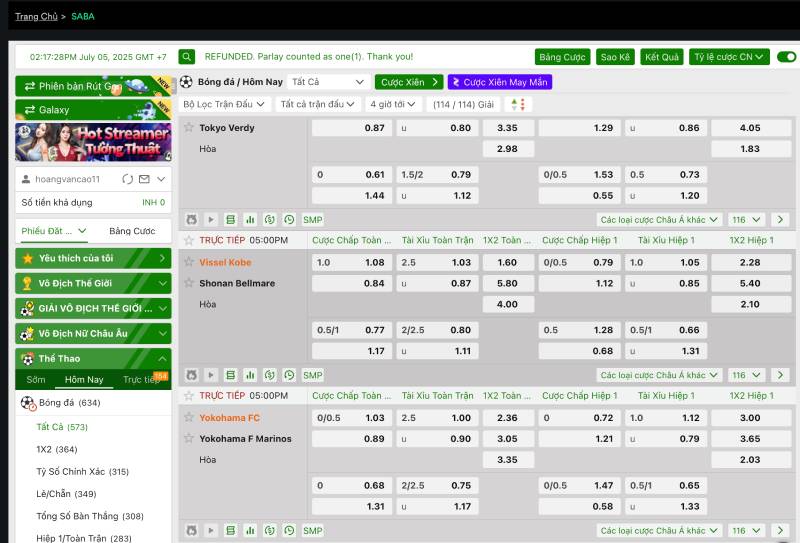The height and width of the screenshot is (543, 800).
Task: Open bar chart statistics icon above Vissel Kobe
Action: (x=250, y=220)
